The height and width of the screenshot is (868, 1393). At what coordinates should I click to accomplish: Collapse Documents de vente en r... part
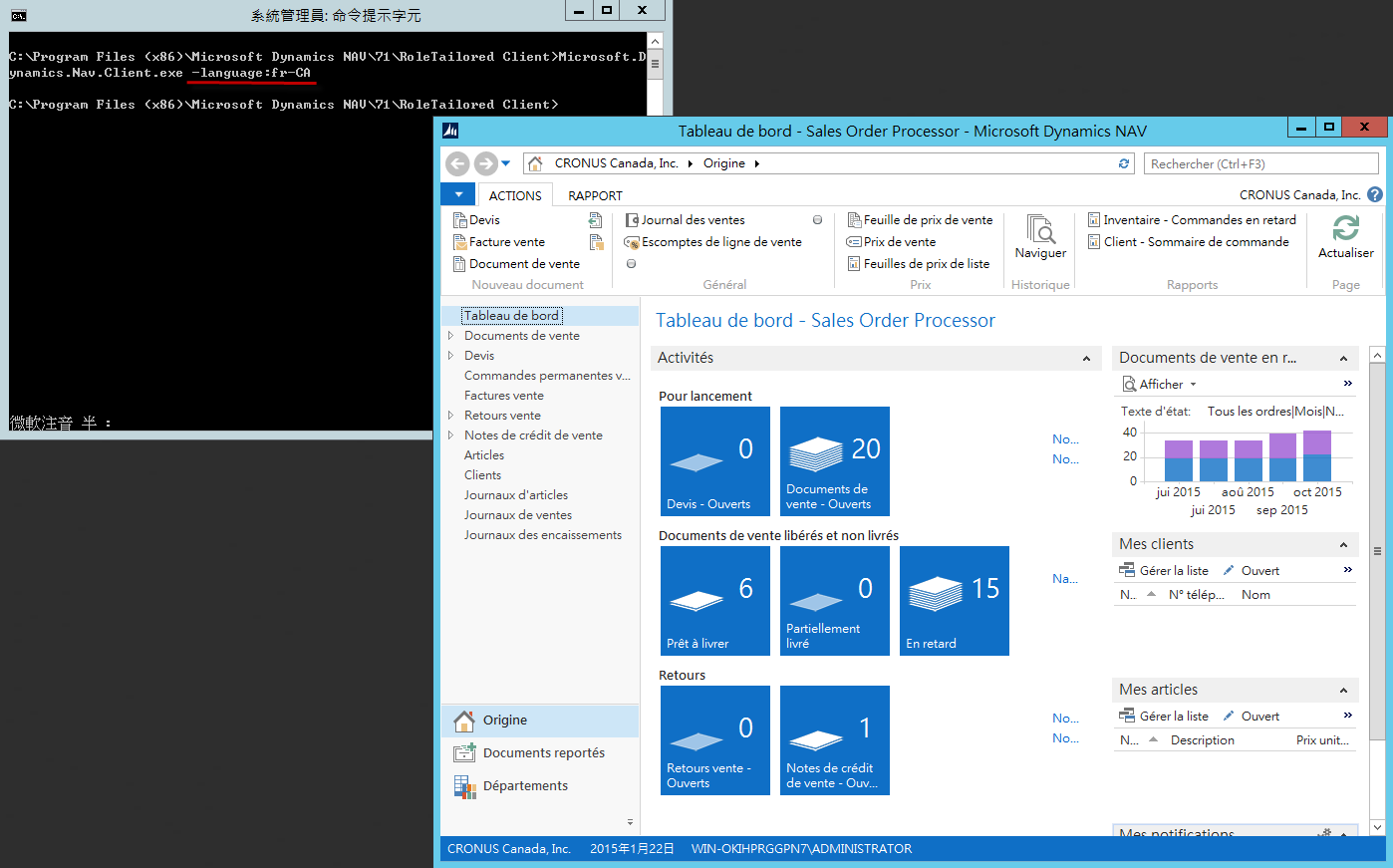point(1343,359)
